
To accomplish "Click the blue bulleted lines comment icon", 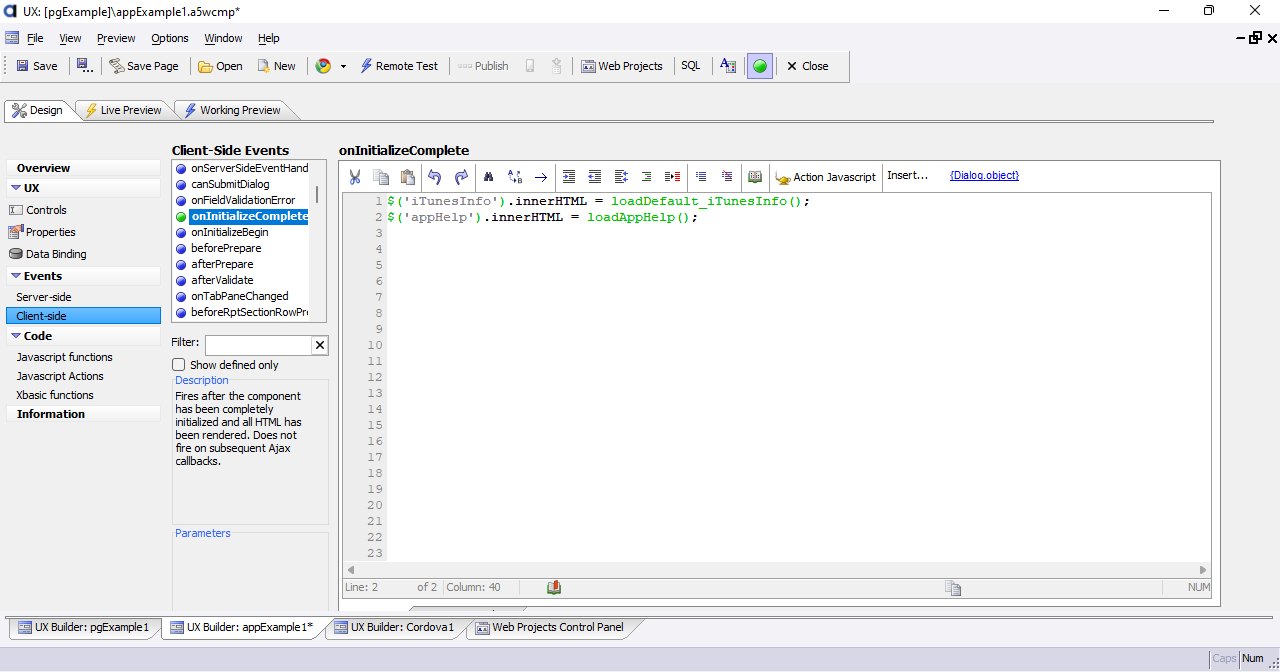I will [x=701, y=176].
